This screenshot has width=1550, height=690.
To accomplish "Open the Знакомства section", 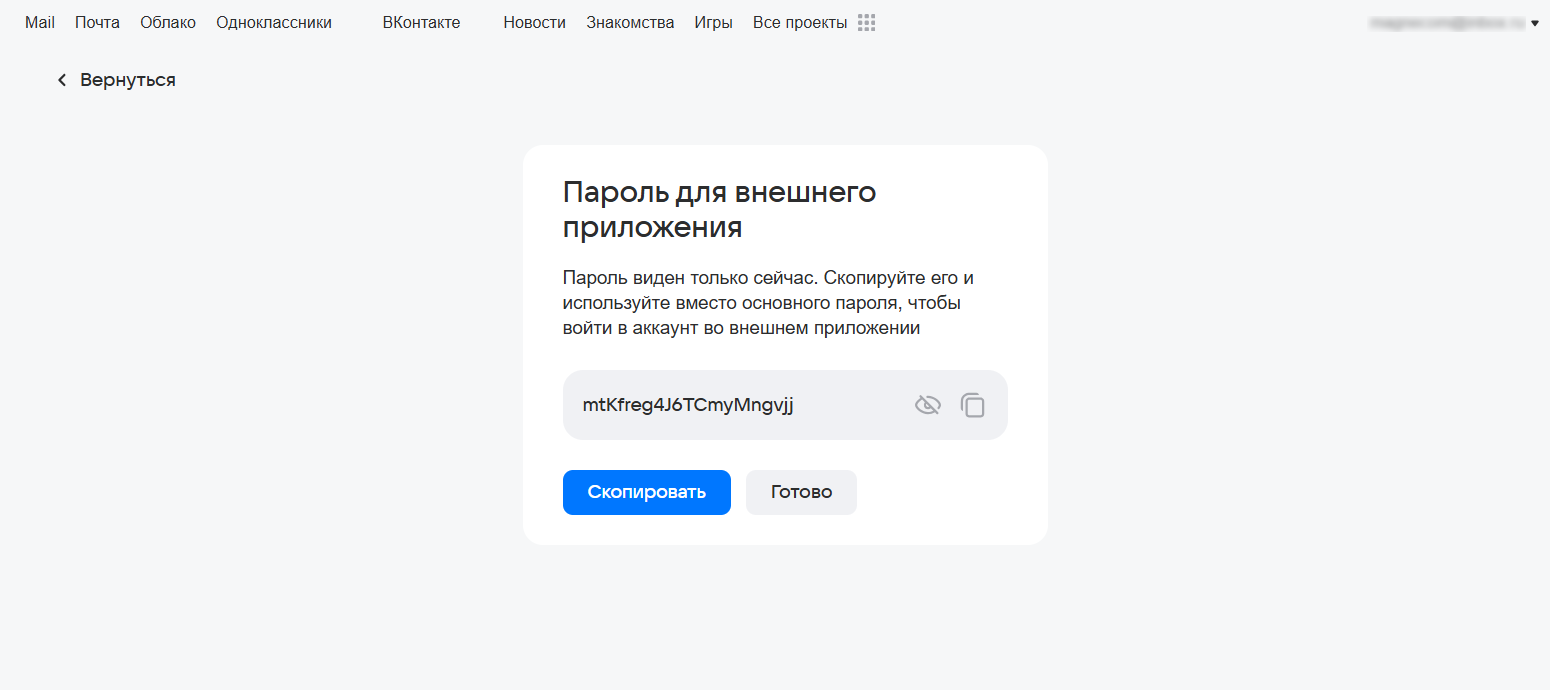I will tap(630, 23).
